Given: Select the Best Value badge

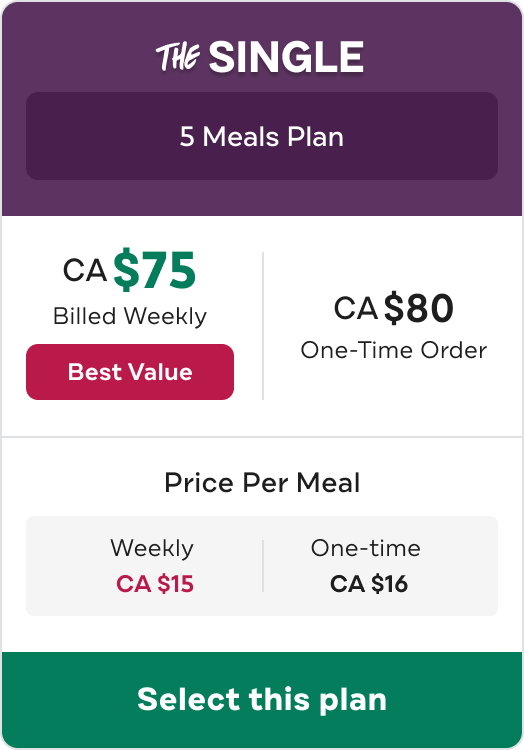Looking at the screenshot, I should point(130,372).
